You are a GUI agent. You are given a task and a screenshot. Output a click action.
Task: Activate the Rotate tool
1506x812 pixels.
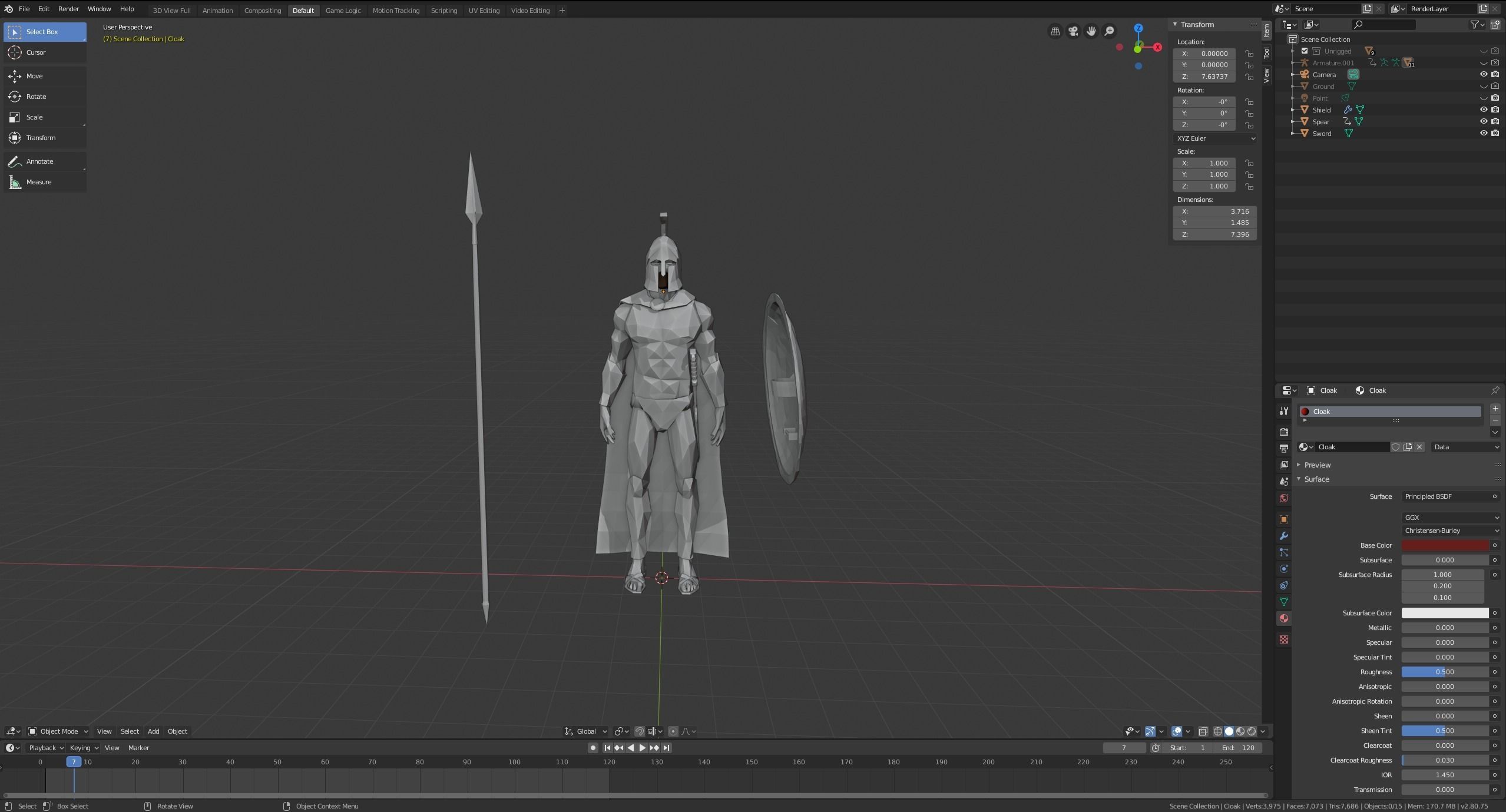coord(45,97)
